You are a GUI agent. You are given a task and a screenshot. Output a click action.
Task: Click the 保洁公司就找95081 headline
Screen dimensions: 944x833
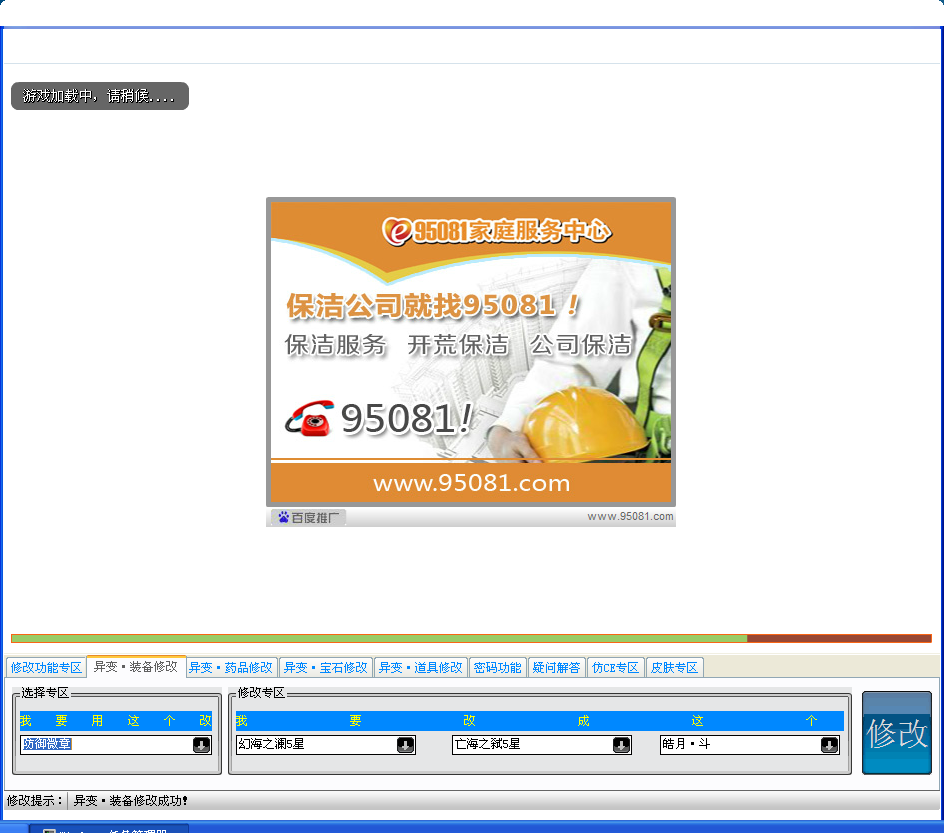[432, 306]
